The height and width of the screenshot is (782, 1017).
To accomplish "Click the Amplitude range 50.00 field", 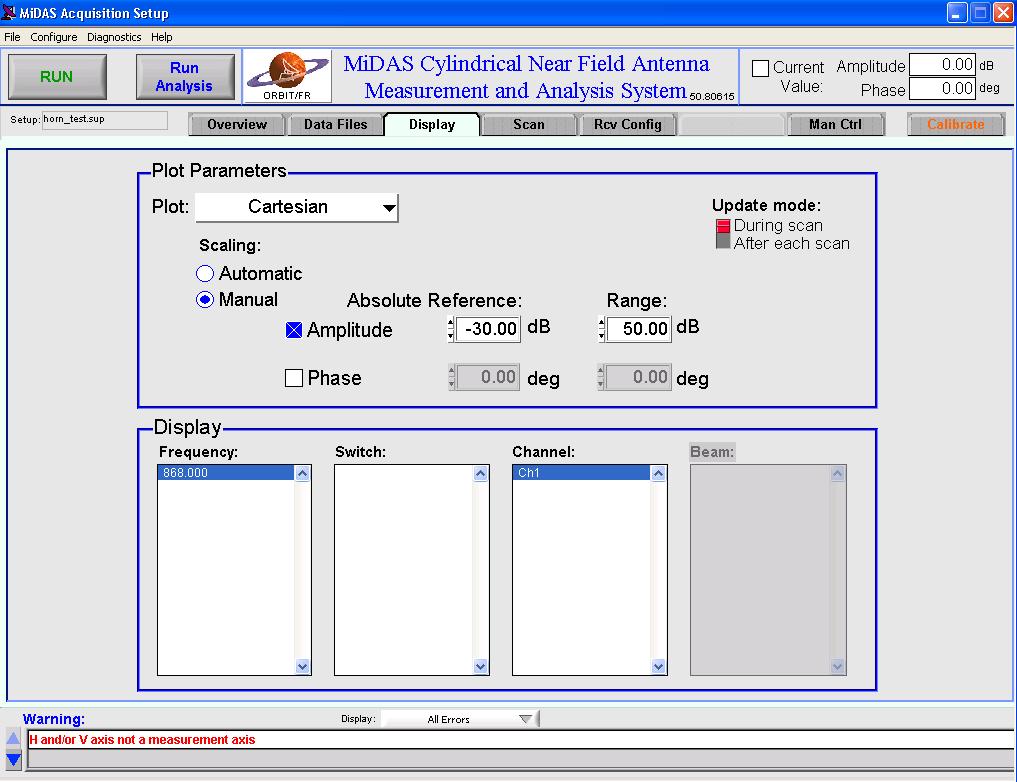I will point(640,329).
